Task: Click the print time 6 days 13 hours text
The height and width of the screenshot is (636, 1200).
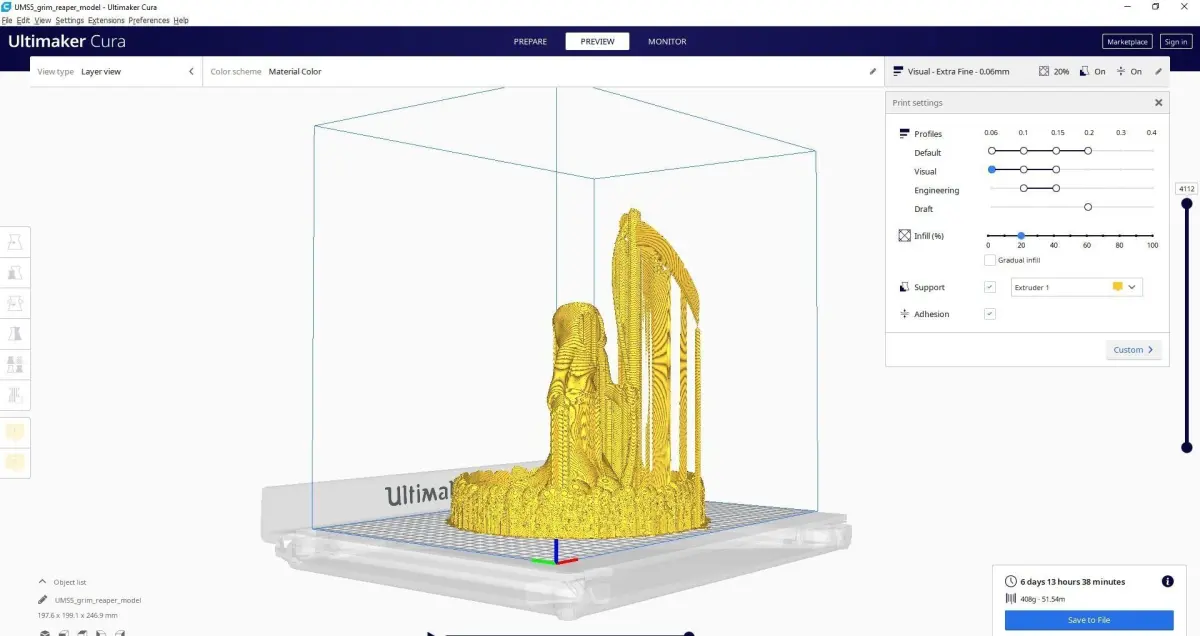Action: coord(1073,581)
